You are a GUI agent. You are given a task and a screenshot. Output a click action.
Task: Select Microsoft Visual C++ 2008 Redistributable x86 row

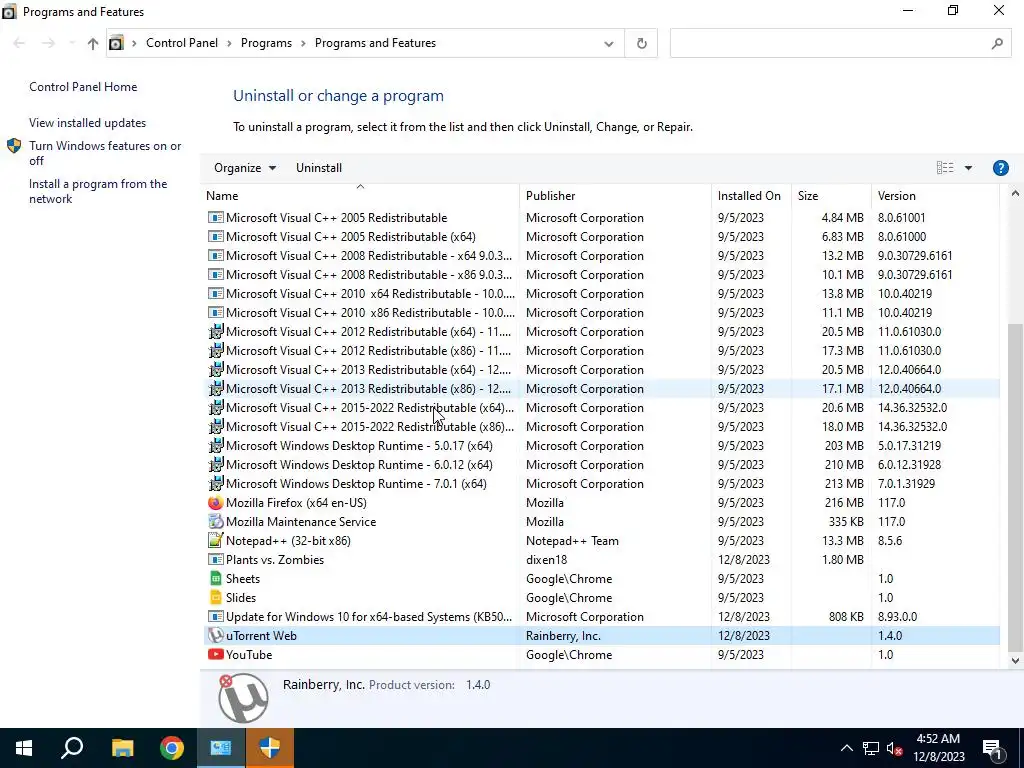click(601, 275)
